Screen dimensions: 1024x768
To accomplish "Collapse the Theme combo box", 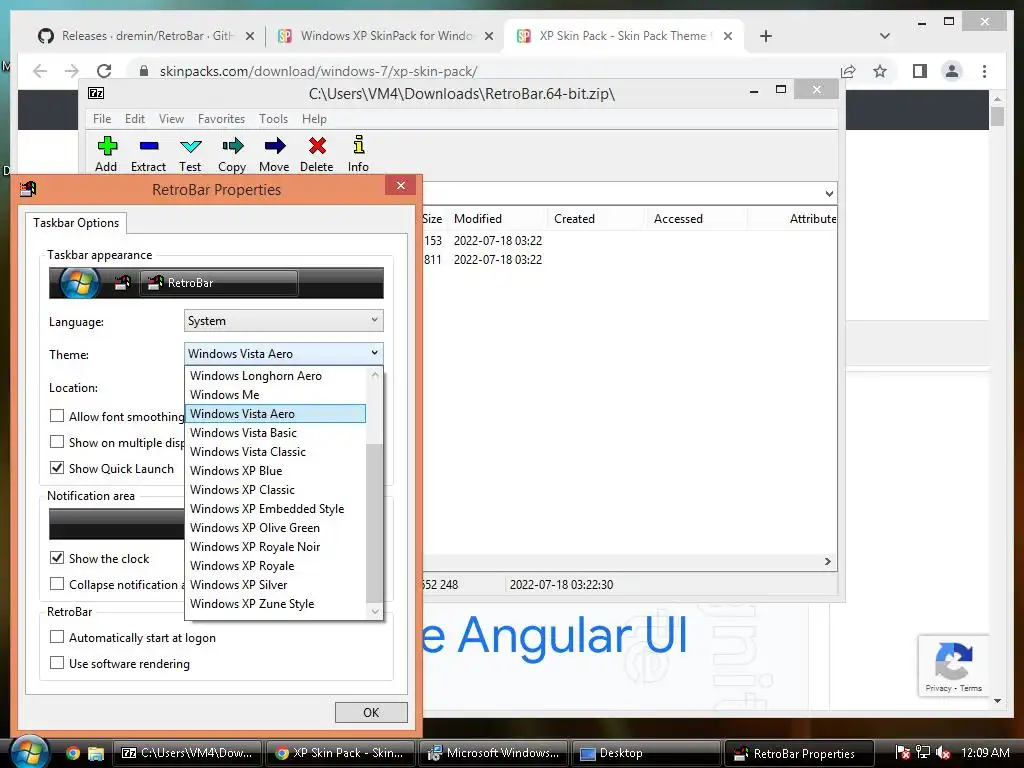I will (x=283, y=353).
